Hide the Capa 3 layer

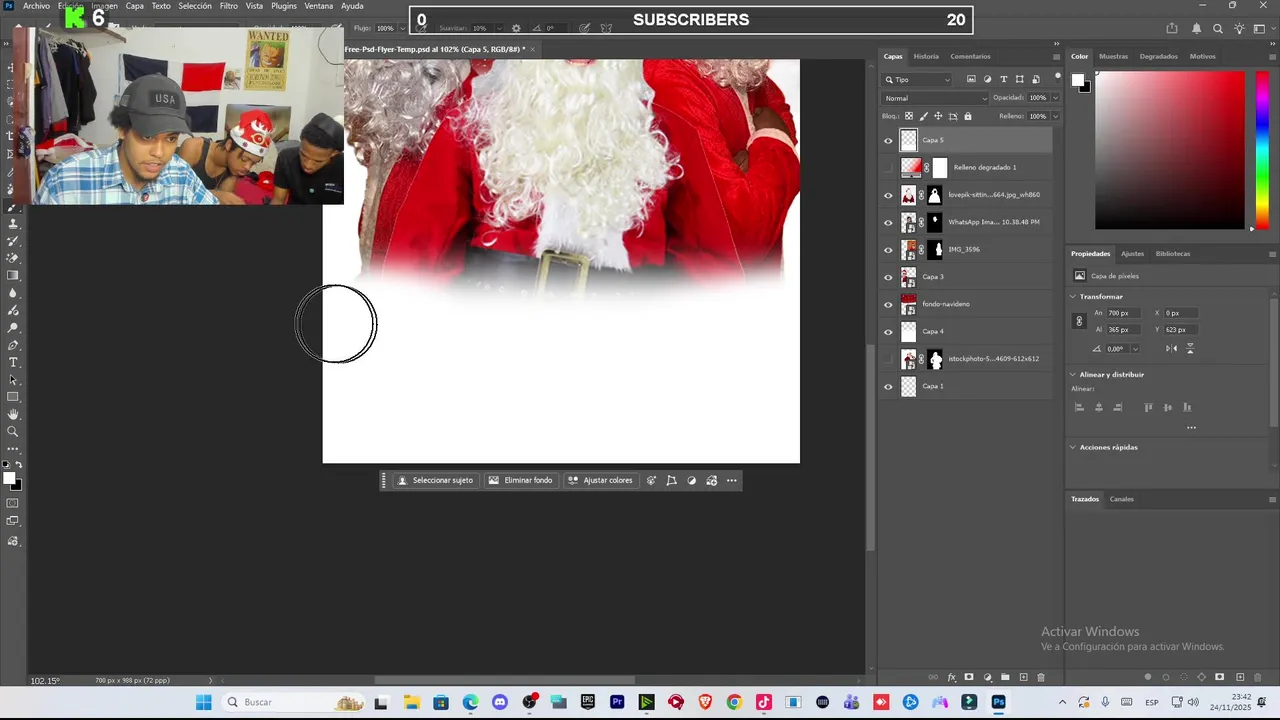tap(888, 277)
